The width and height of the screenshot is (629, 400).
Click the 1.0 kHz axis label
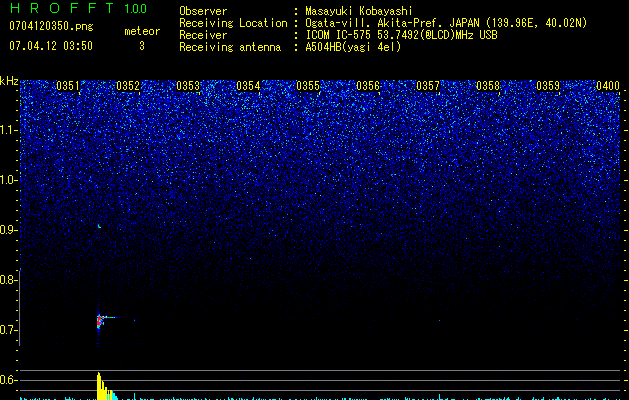pyautogui.click(x=8, y=180)
